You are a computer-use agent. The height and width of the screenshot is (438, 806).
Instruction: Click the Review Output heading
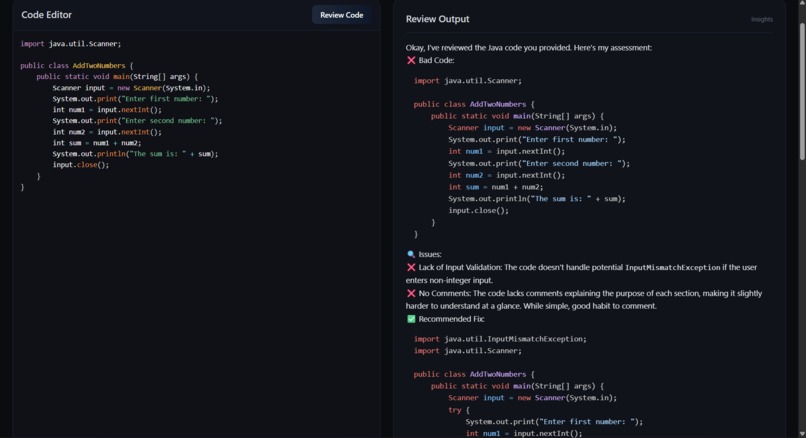(437, 19)
